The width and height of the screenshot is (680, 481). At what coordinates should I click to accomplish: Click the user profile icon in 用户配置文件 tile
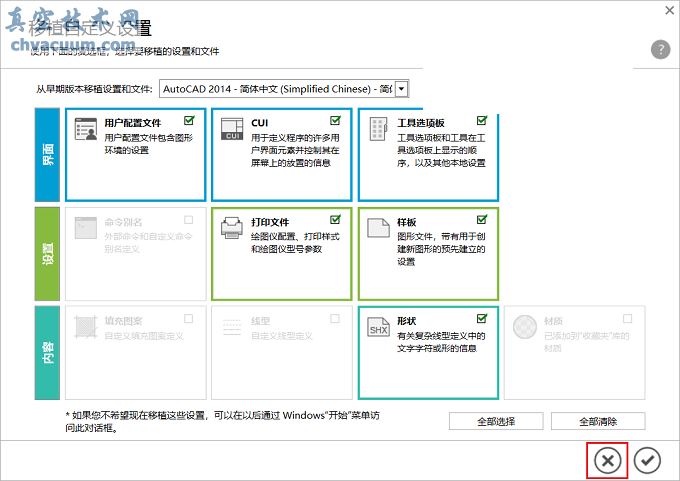click(x=85, y=127)
